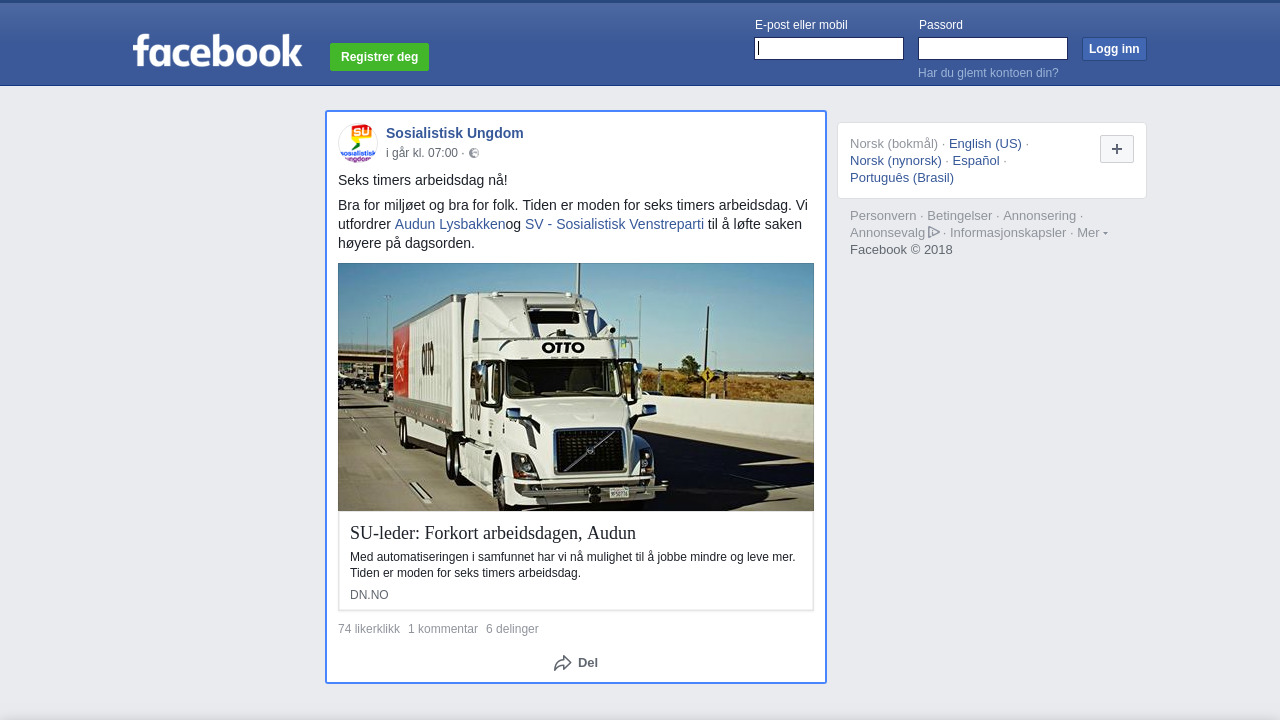Open the post timestamp i går kl. 07:00

click(x=422, y=153)
